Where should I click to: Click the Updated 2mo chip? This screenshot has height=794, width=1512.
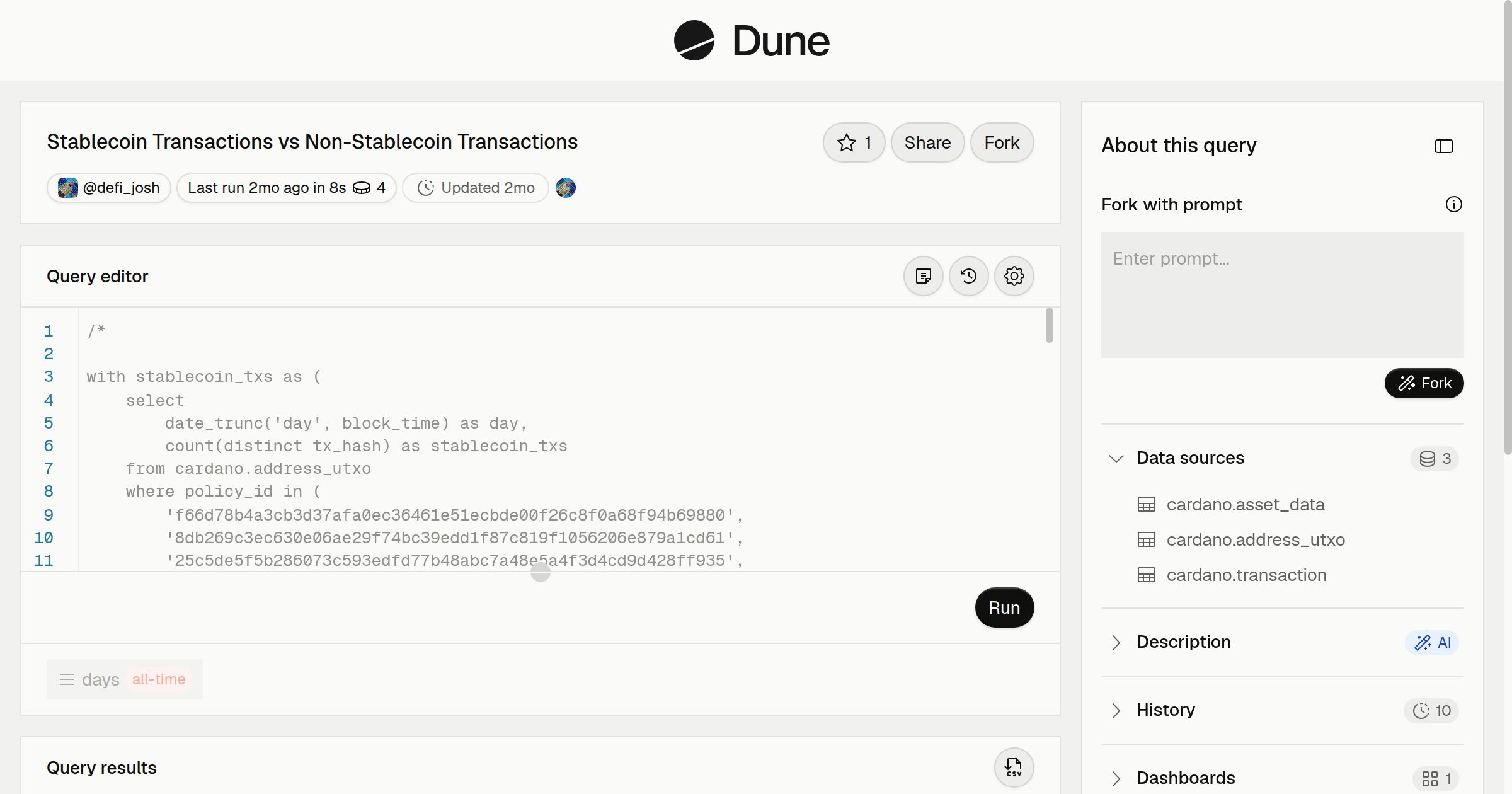476,188
